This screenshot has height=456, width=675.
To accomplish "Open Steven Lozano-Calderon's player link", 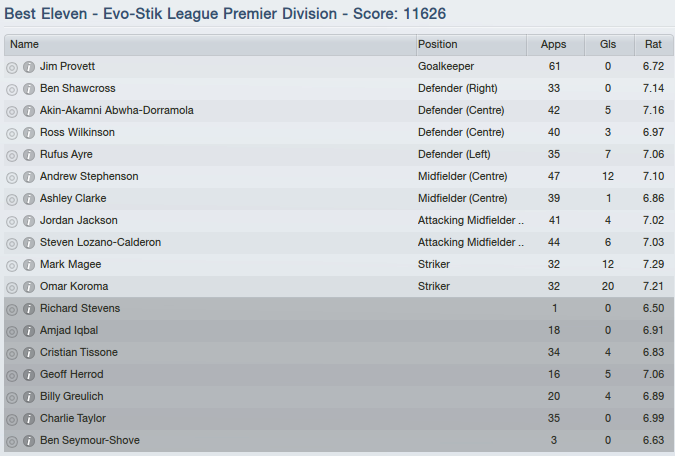I will [x=100, y=243].
